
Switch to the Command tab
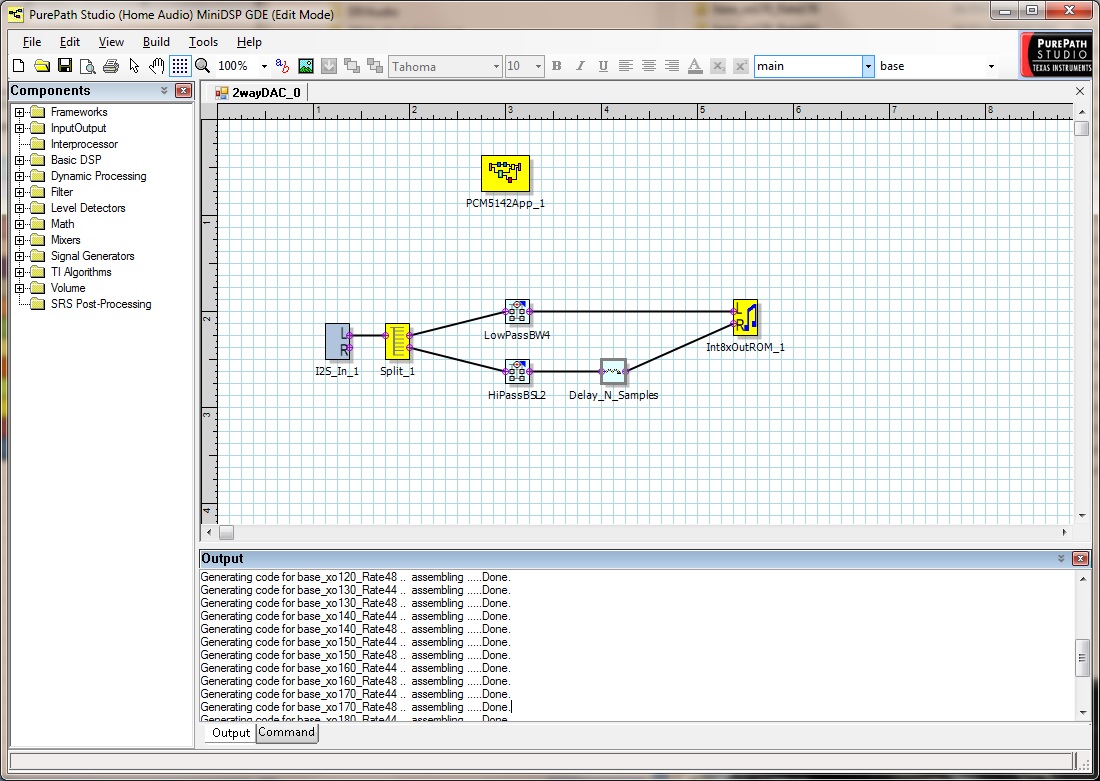click(x=286, y=732)
